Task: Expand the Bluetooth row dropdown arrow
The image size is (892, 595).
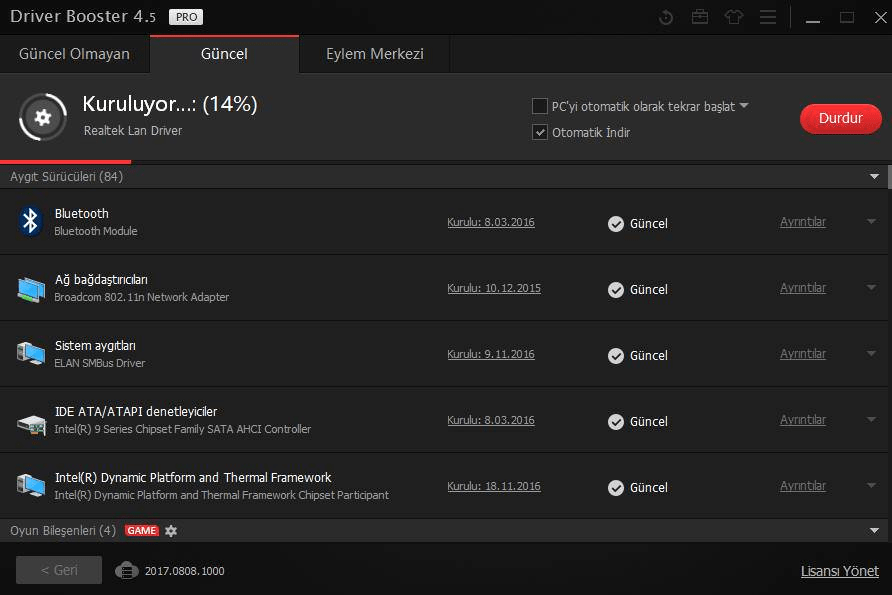Action: click(x=871, y=222)
